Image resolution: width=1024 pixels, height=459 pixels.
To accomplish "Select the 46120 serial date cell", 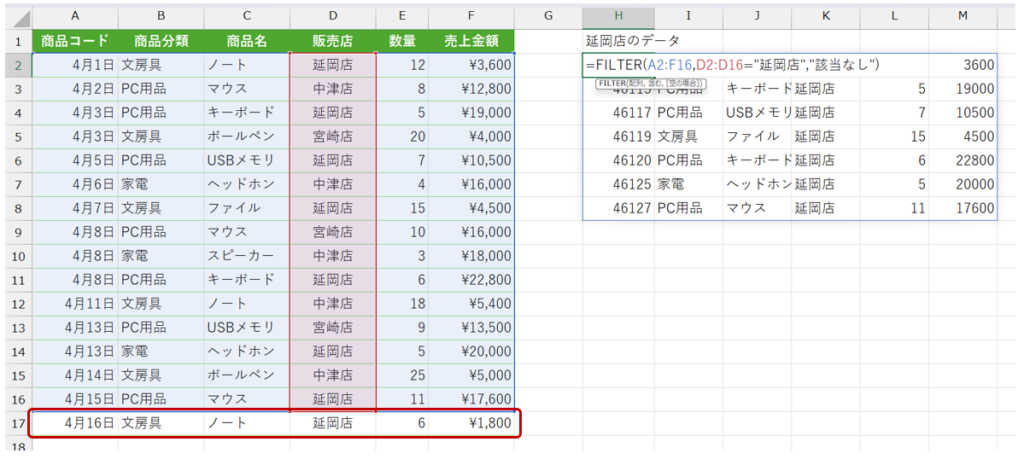I will pyautogui.click(x=618, y=160).
